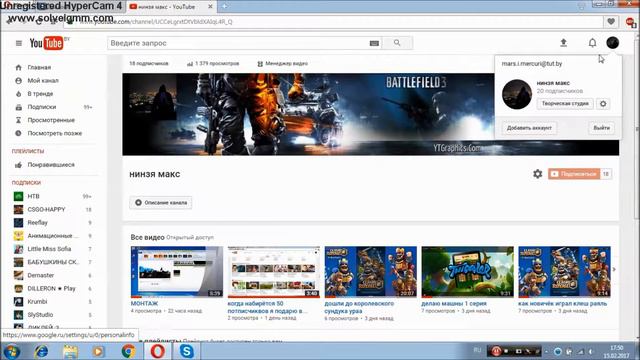Open 'как новичёк играл клеш рояль' thumbnail

click(564, 271)
